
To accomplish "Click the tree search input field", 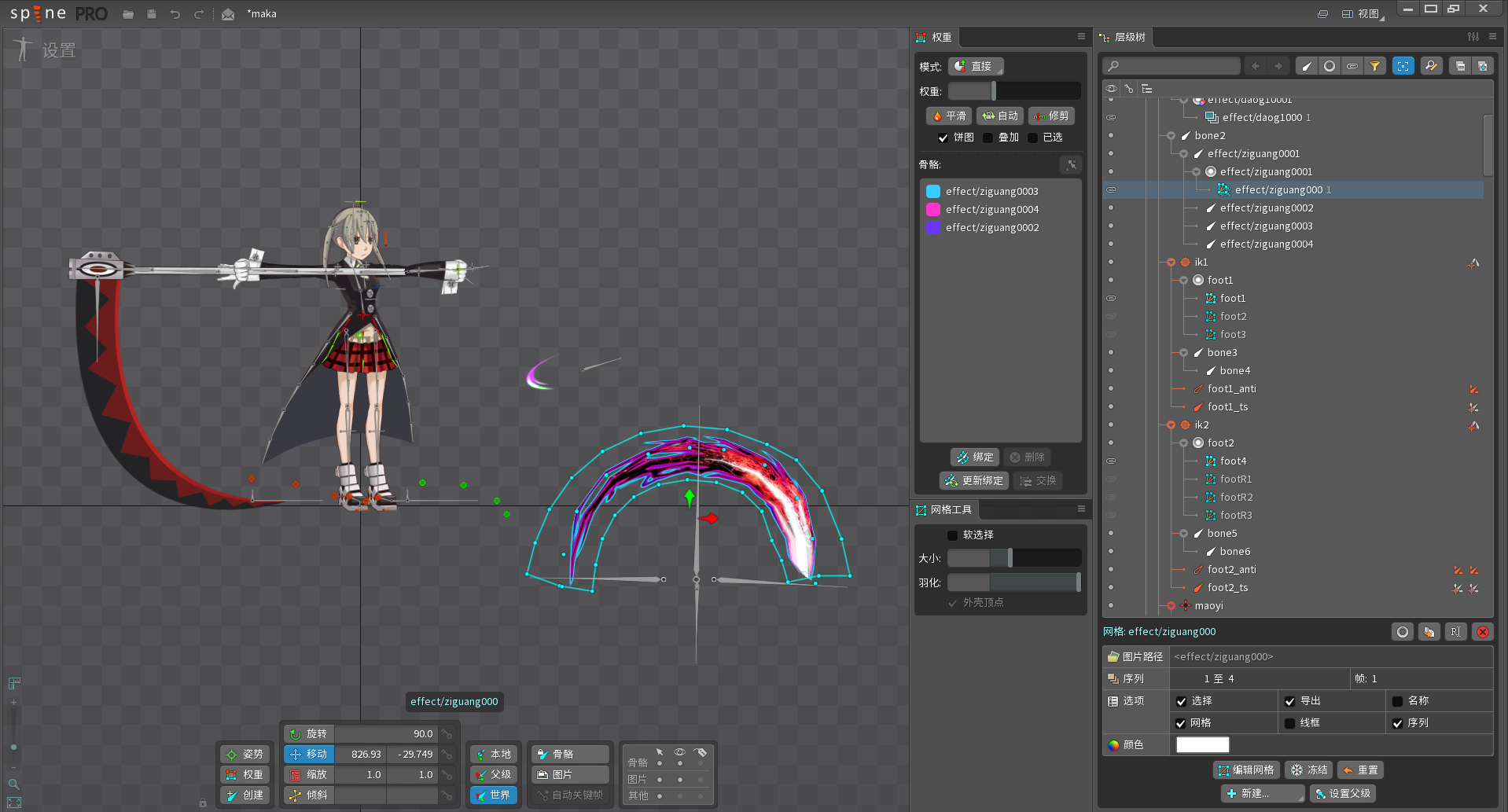I will 1171,66.
